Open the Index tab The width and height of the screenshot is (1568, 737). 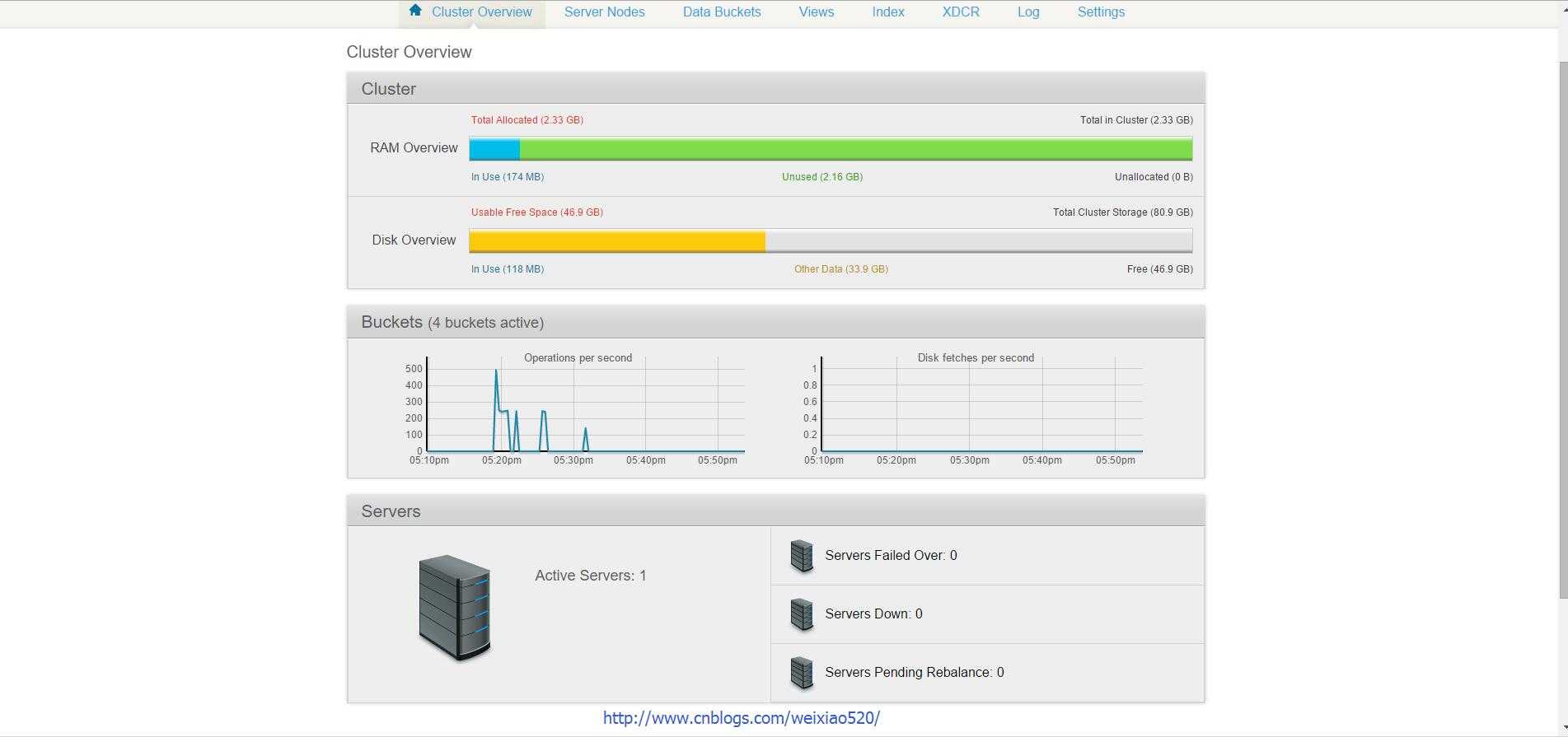click(888, 12)
